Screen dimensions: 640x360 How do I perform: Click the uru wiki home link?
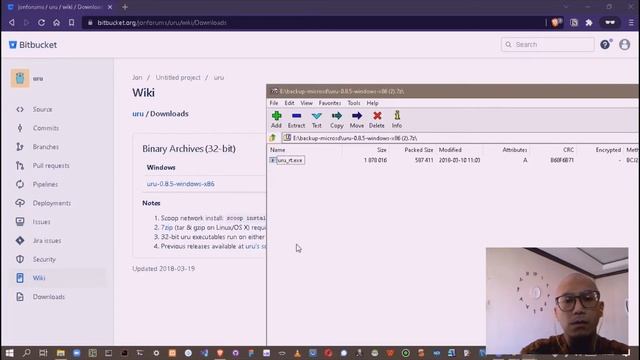(x=138, y=114)
